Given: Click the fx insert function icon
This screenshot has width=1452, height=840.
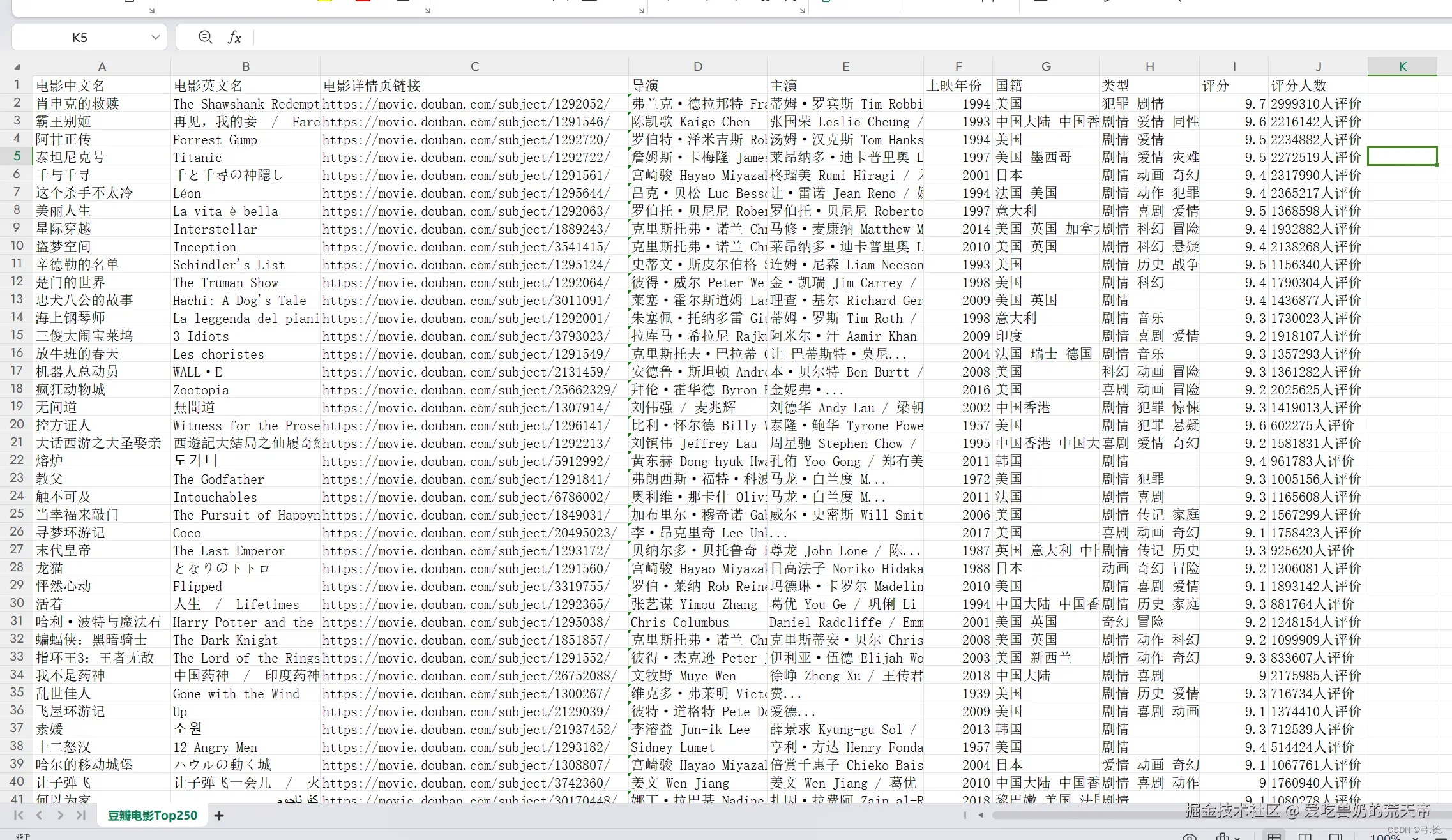Looking at the screenshot, I should (x=234, y=38).
